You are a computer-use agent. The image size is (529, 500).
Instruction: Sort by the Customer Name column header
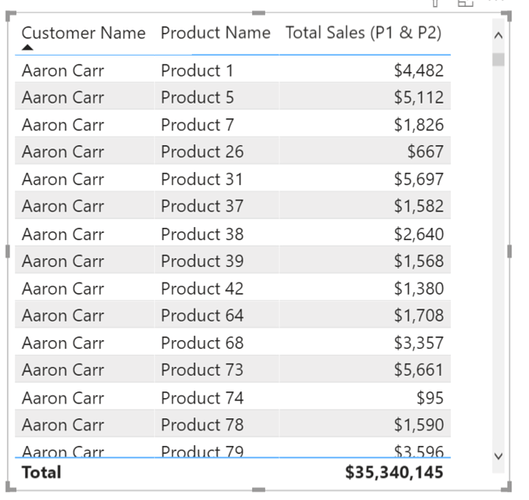(x=84, y=33)
